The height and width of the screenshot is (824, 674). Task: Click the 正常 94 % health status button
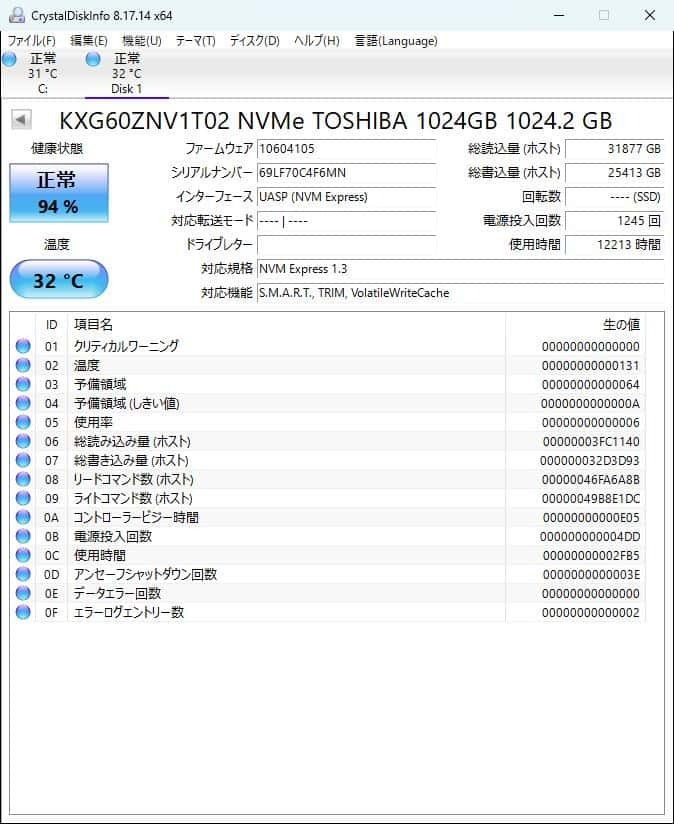coord(59,193)
